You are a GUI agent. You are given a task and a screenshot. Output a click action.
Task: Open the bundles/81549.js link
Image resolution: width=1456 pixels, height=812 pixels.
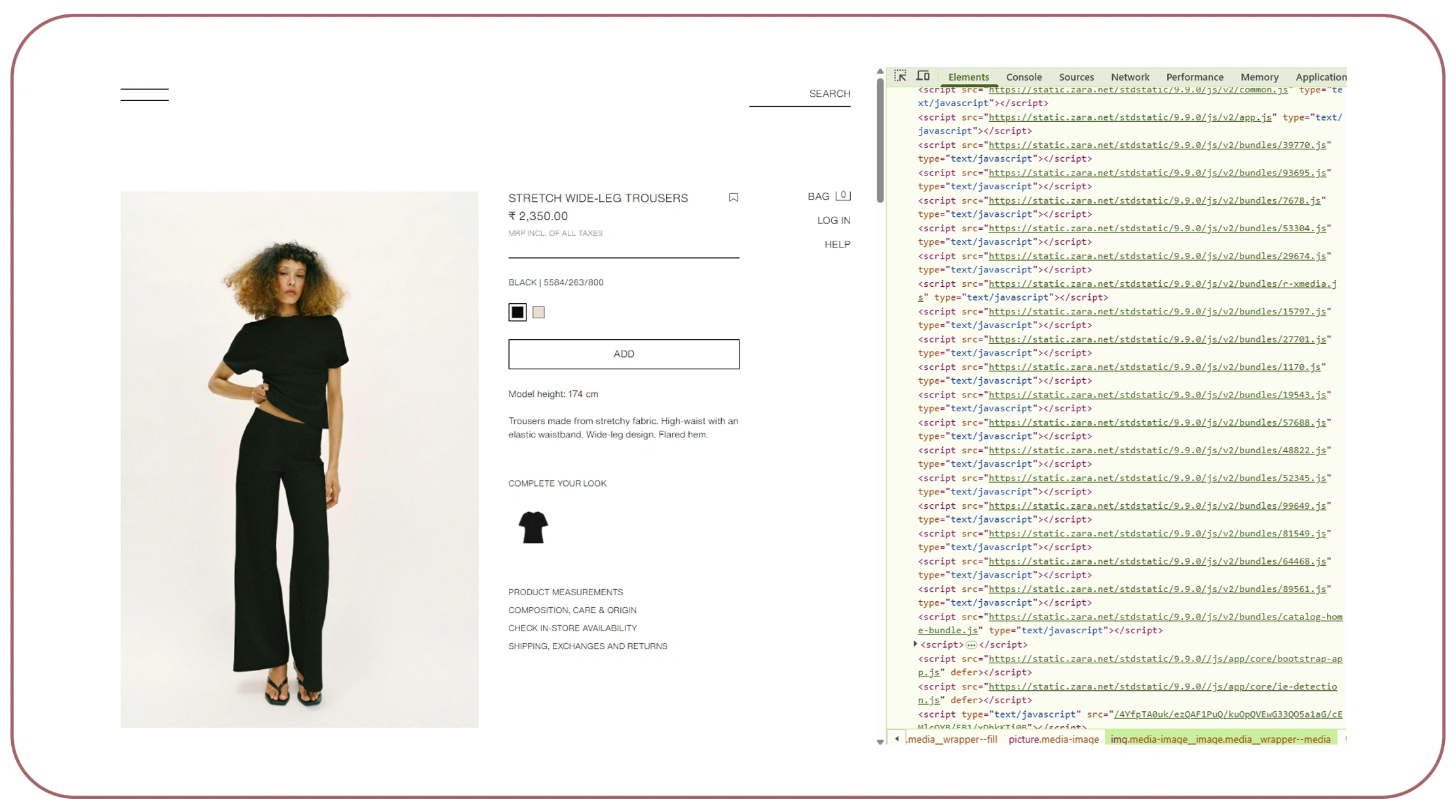click(x=1157, y=534)
